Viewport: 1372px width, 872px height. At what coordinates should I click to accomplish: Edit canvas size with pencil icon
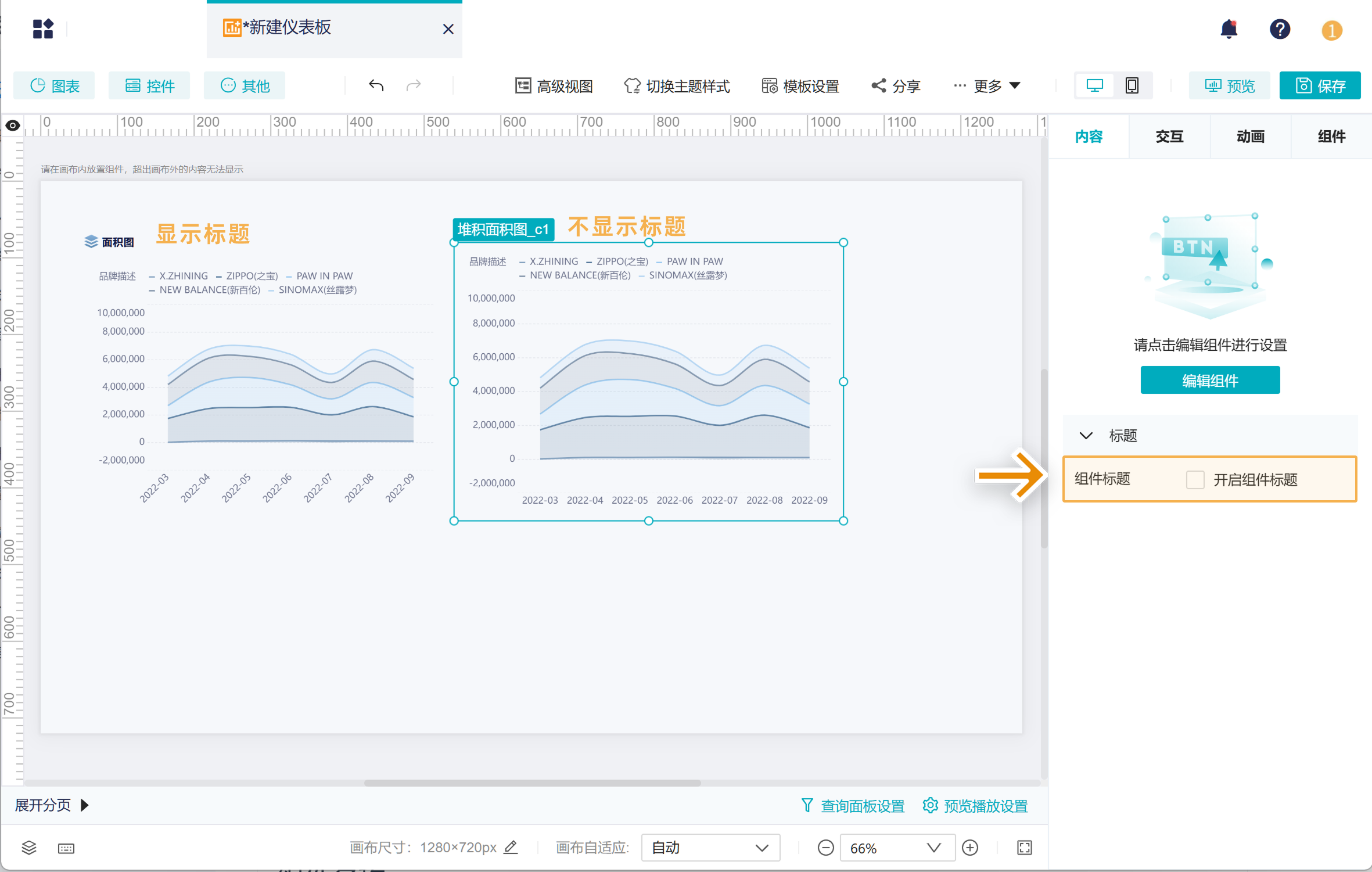511,847
